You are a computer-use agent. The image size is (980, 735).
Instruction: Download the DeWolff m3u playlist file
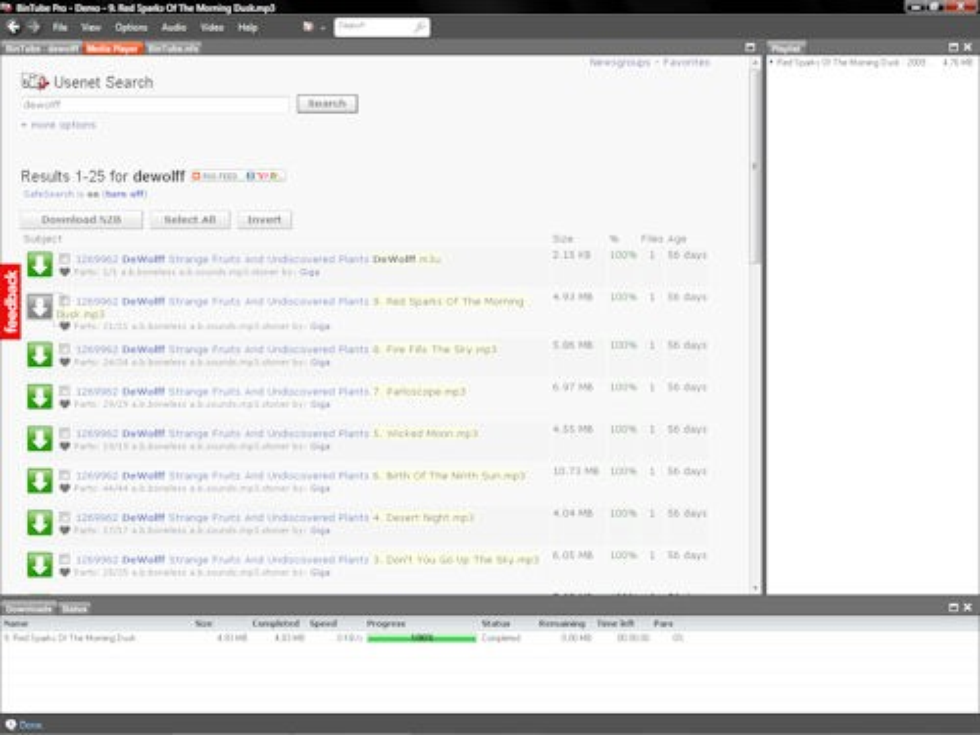point(39,264)
